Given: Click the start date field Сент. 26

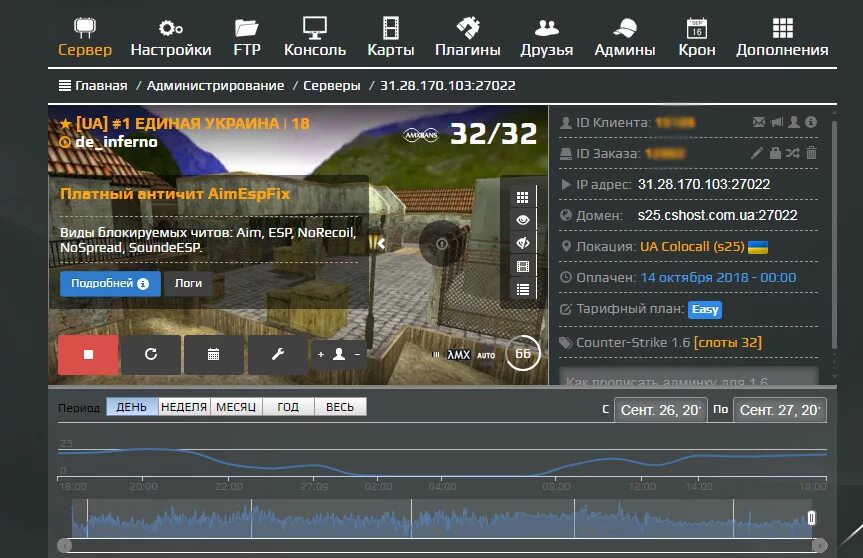Looking at the screenshot, I should 660,410.
